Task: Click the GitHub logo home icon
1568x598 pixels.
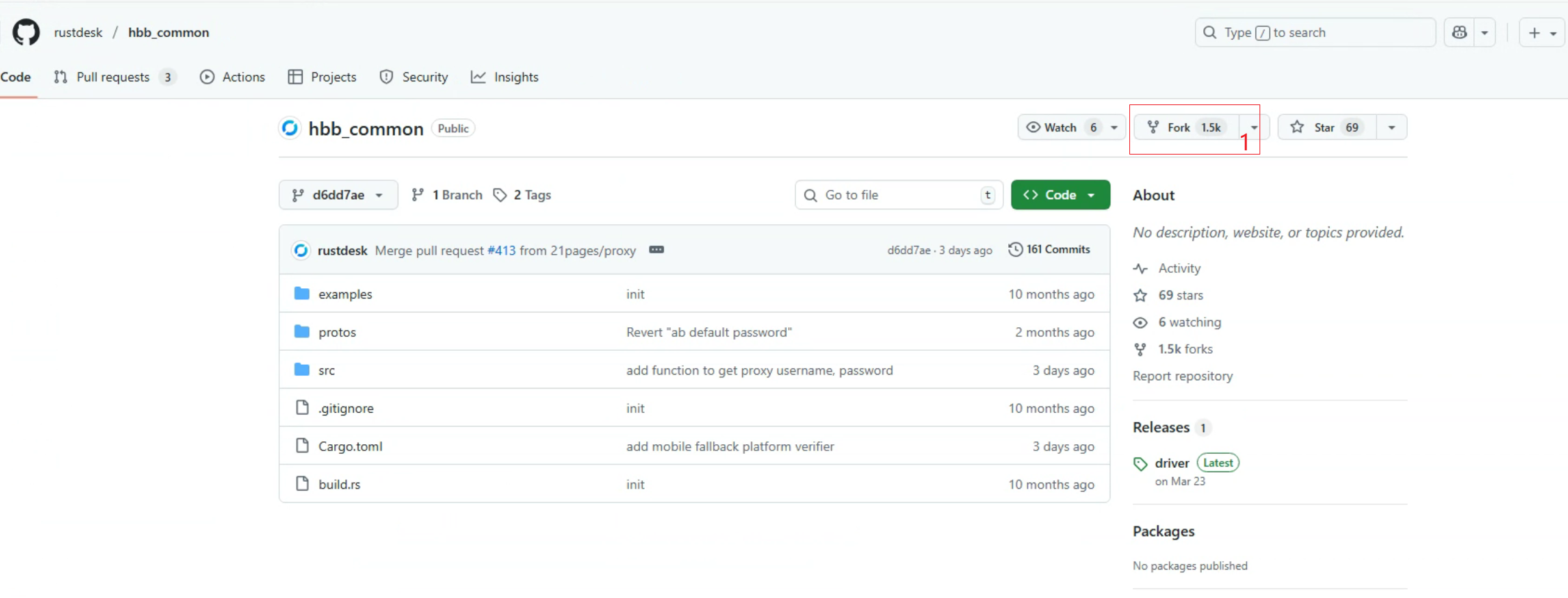Action: pos(26,33)
